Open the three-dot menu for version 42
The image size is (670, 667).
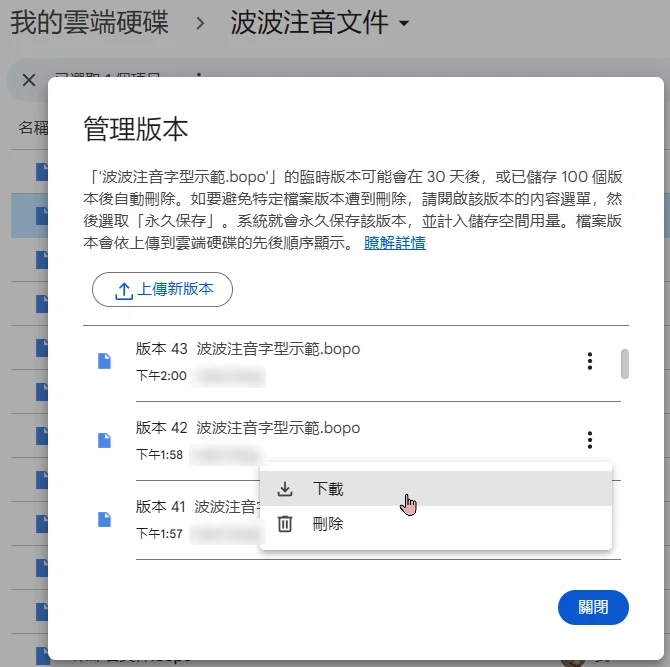point(590,440)
